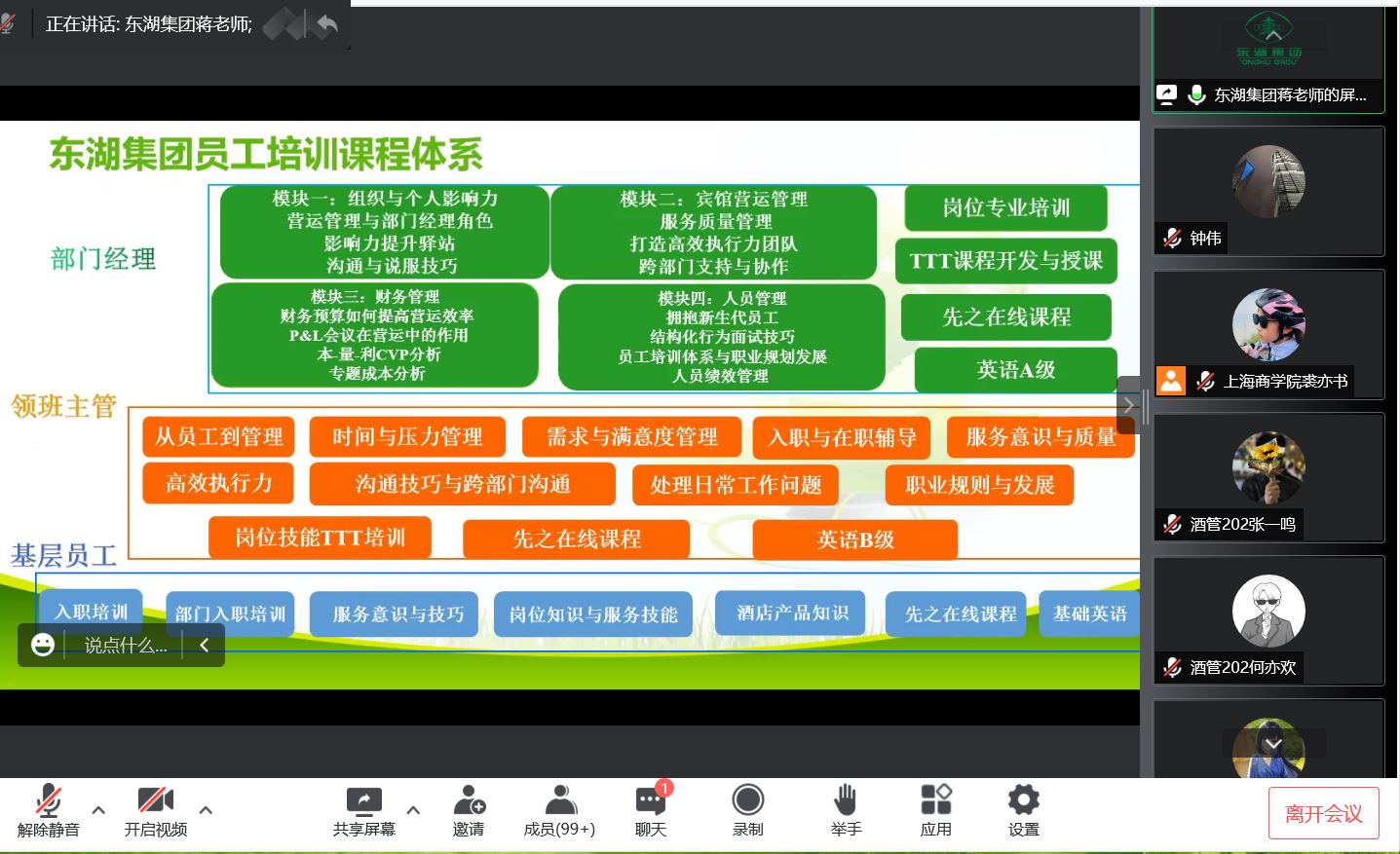
Task: Click blue 岗位知识与服务技能 box
Action: click(593, 614)
